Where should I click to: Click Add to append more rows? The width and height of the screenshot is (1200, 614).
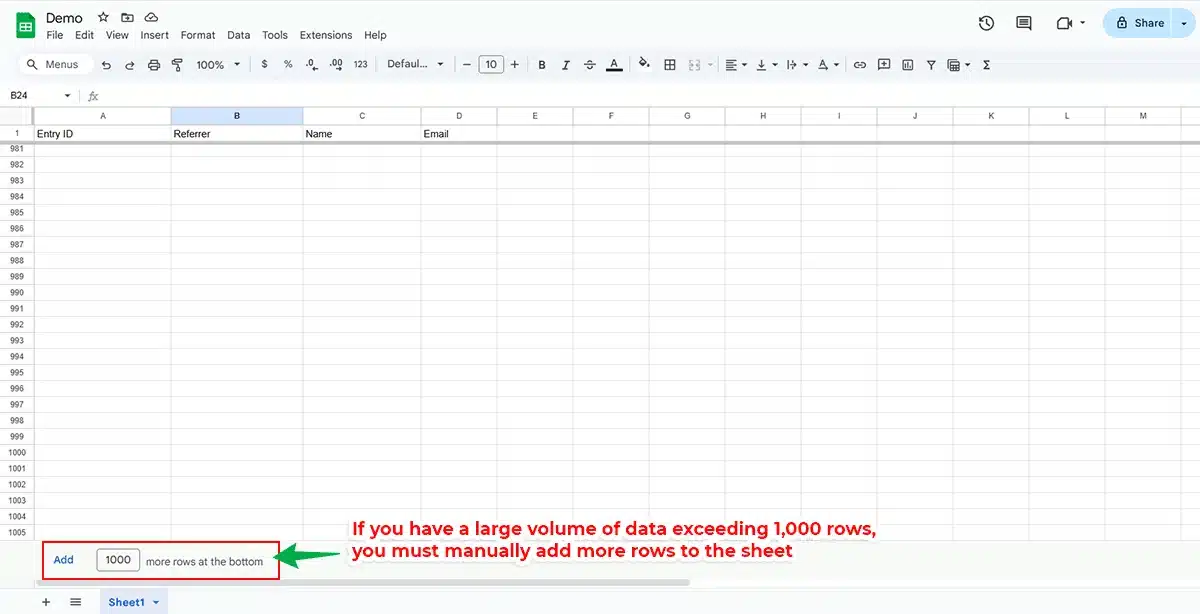64,560
